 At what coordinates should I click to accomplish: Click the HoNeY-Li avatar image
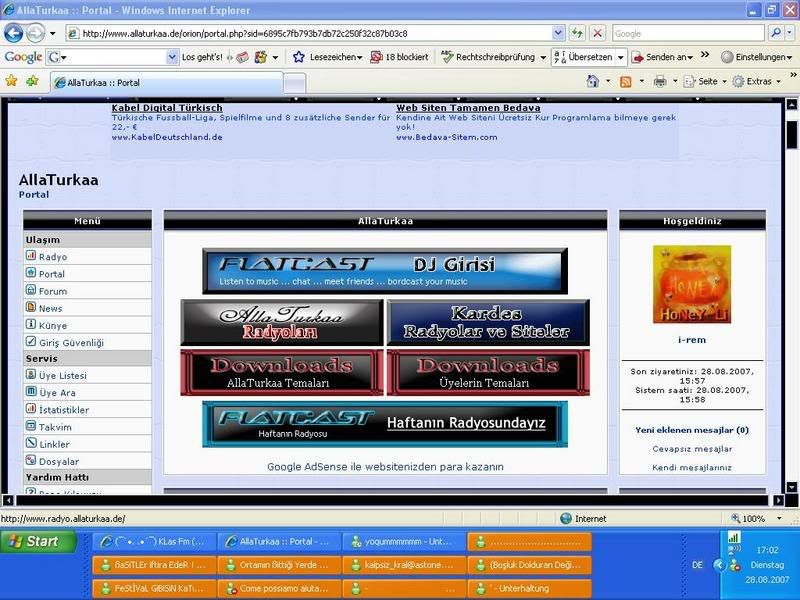click(692, 284)
